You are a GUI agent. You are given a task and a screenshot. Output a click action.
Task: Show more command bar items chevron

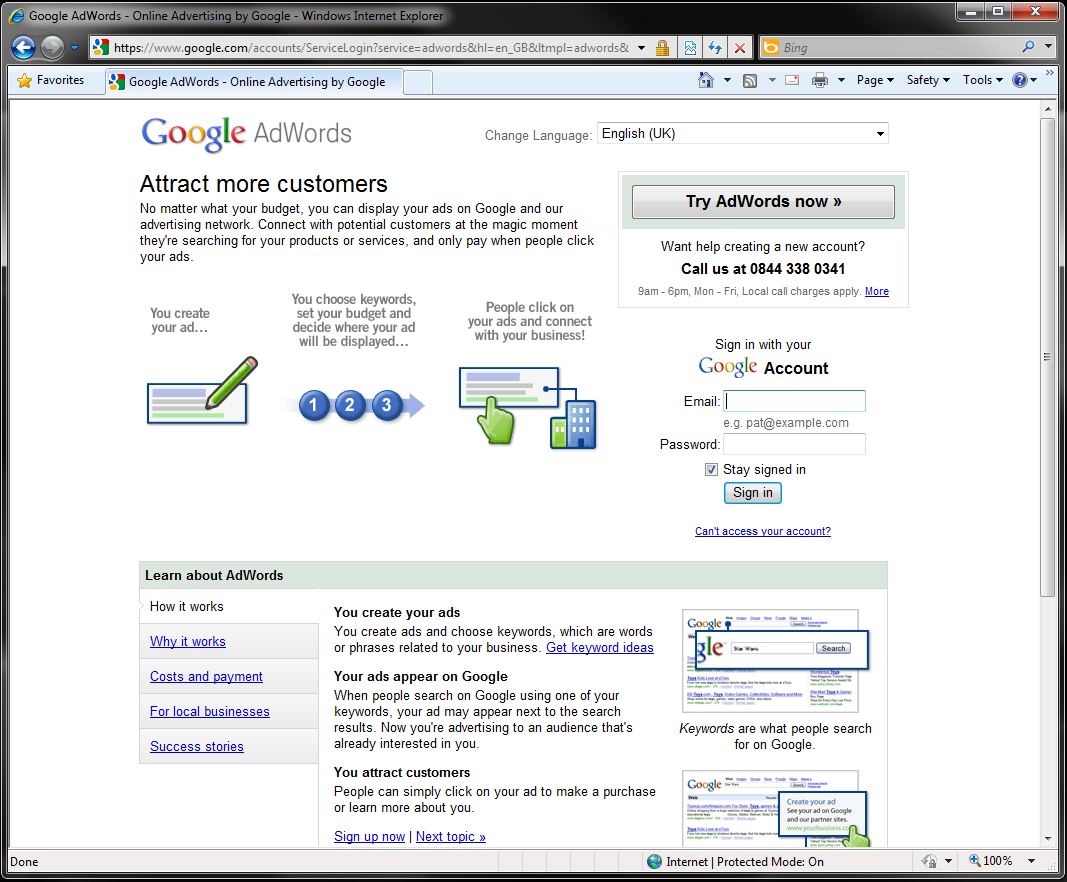pos(1049,72)
